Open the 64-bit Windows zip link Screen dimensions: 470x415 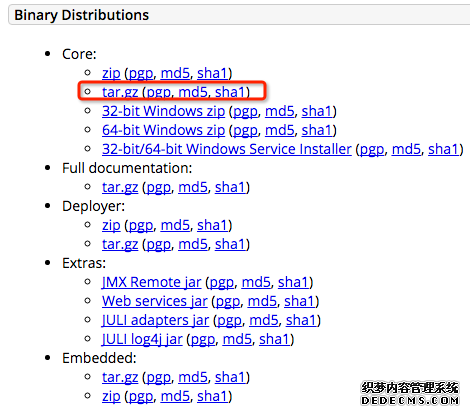pyautogui.click(x=163, y=130)
